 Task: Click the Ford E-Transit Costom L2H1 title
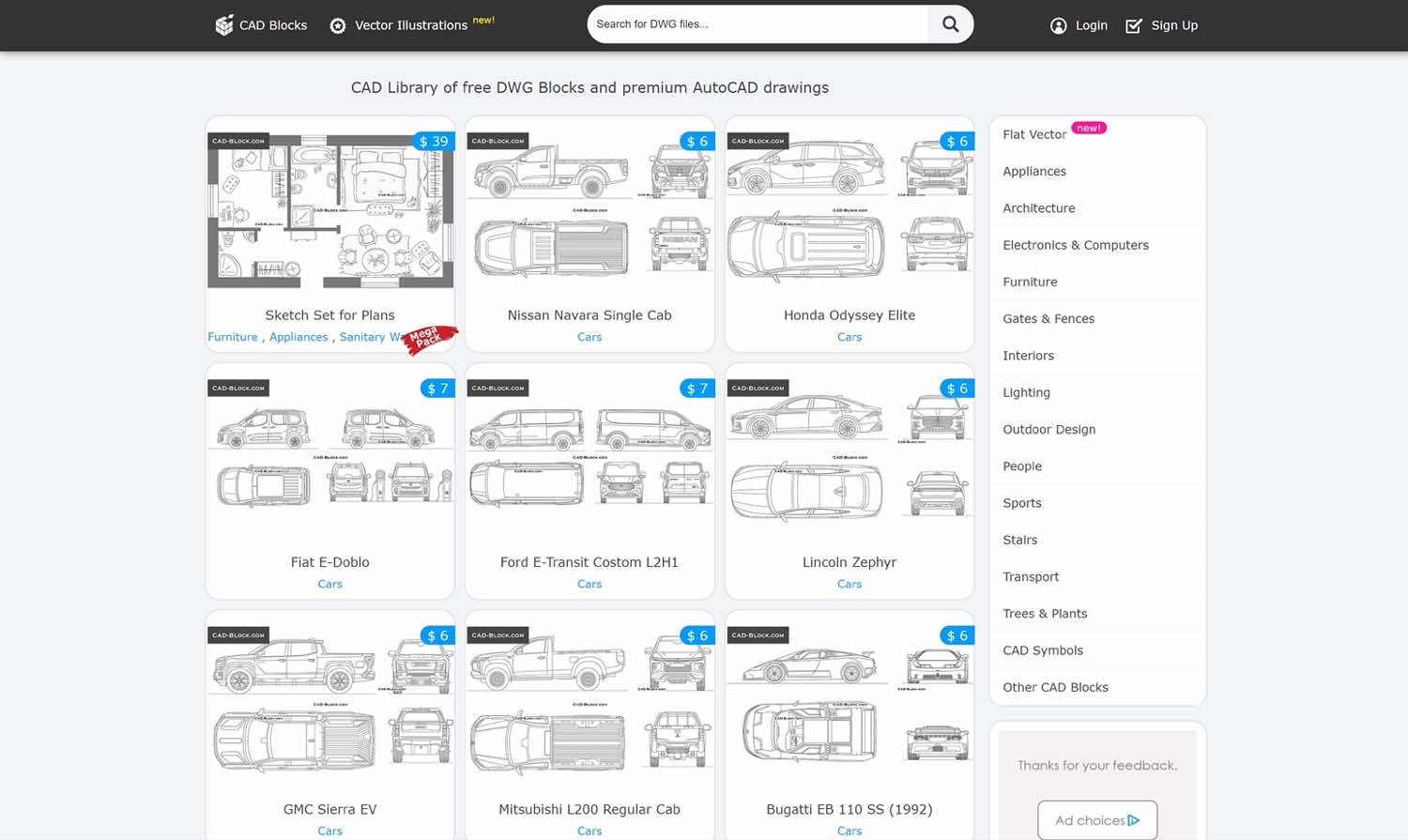(589, 562)
